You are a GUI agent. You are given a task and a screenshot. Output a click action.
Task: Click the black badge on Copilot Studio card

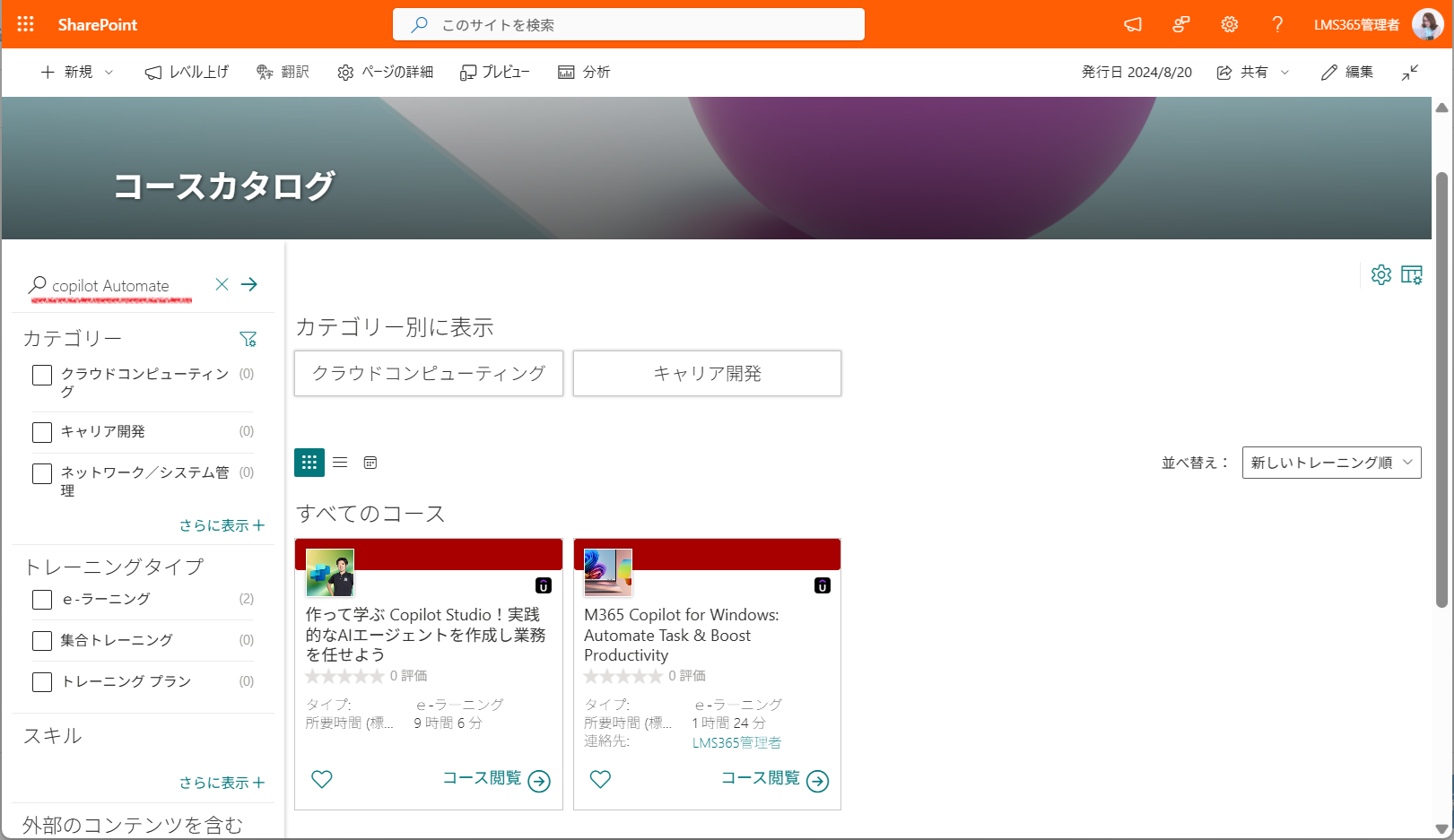tap(544, 586)
